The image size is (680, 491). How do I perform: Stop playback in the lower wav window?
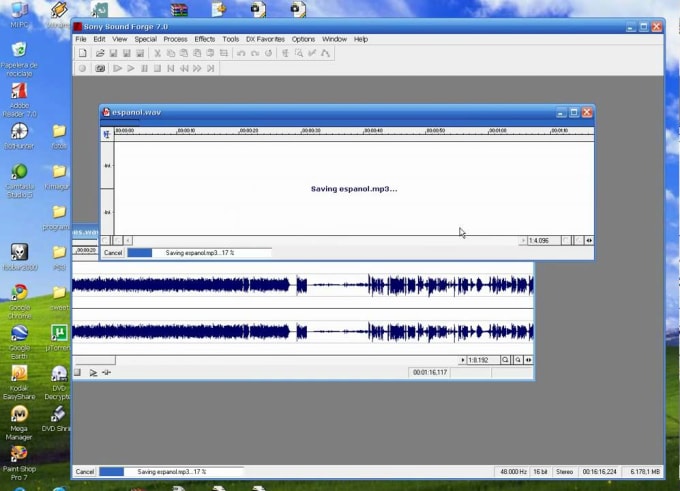click(78, 373)
